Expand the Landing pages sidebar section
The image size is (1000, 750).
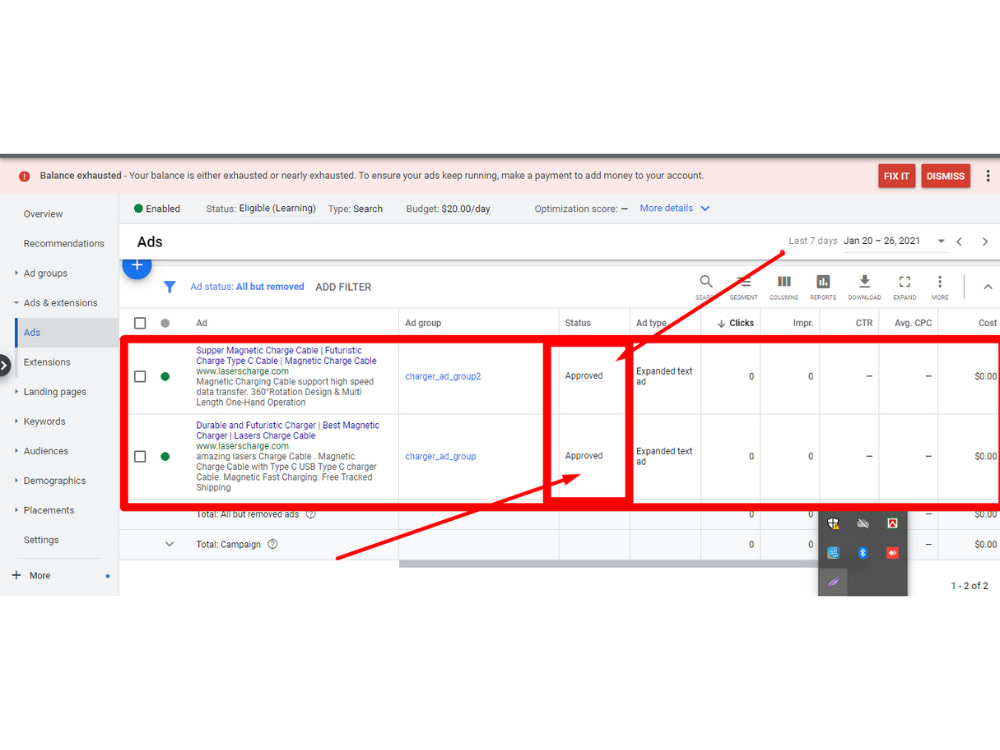[x=16, y=392]
